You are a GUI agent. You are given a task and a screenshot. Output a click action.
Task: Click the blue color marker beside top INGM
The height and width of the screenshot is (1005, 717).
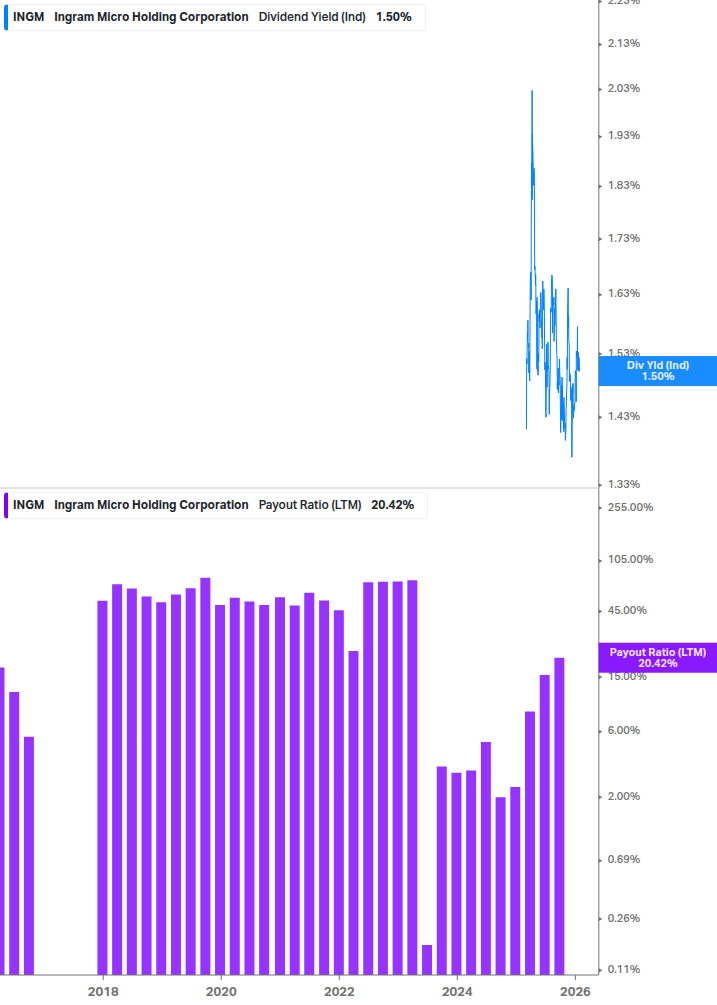tap(6, 17)
